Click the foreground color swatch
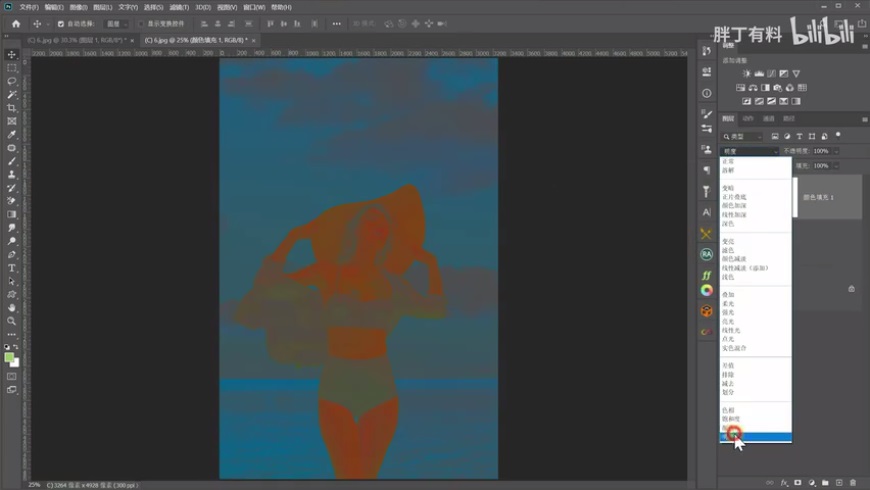The image size is (870, 490). (9, 357)
